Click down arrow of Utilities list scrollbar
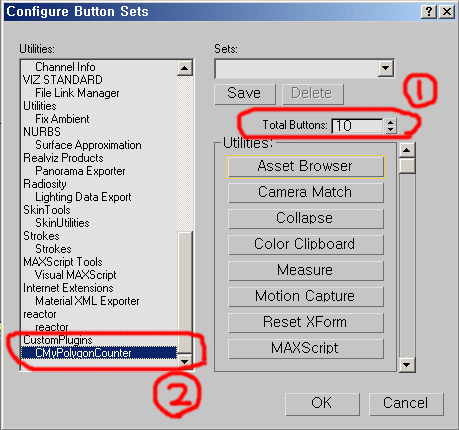The image size is (459, 430). point(185,361)
